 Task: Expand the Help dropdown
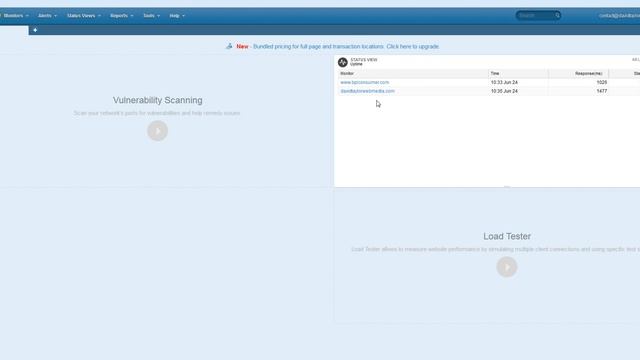click(x=177, y=16)
